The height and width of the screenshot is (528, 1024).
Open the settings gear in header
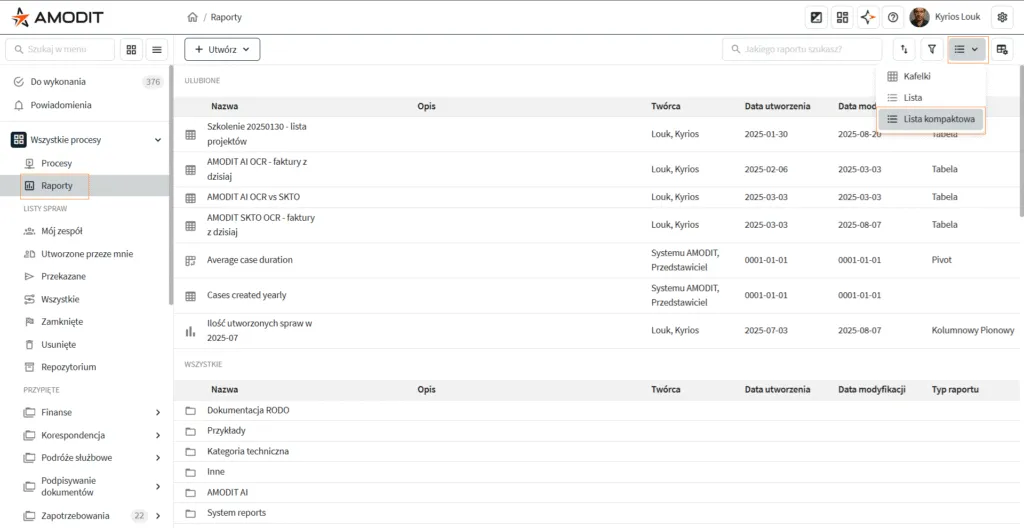1002,18
